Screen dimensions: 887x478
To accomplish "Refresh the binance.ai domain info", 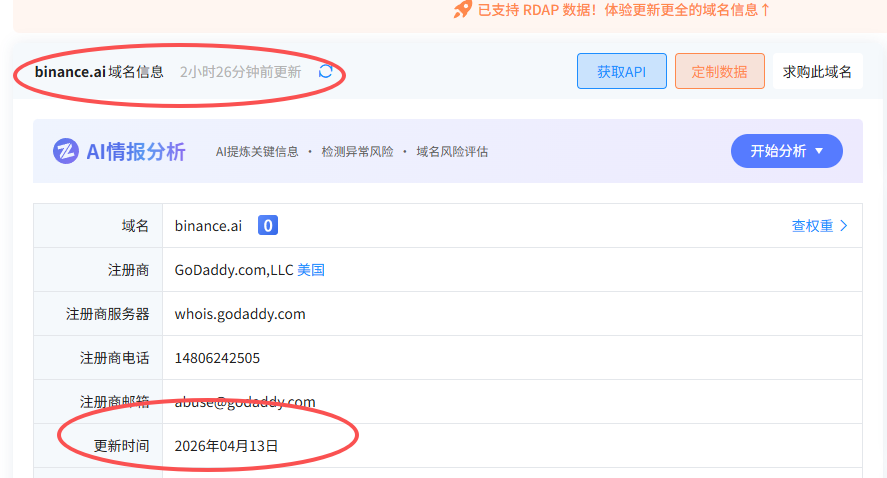I will 325,71.
